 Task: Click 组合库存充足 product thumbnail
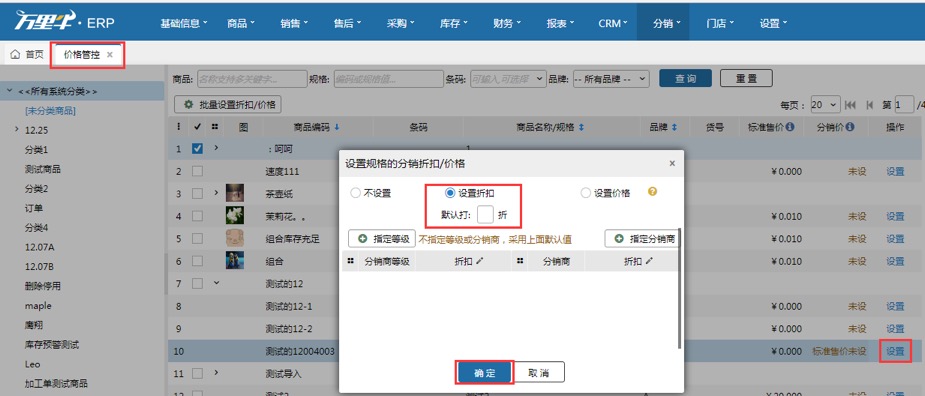click(x=235, y=238)
